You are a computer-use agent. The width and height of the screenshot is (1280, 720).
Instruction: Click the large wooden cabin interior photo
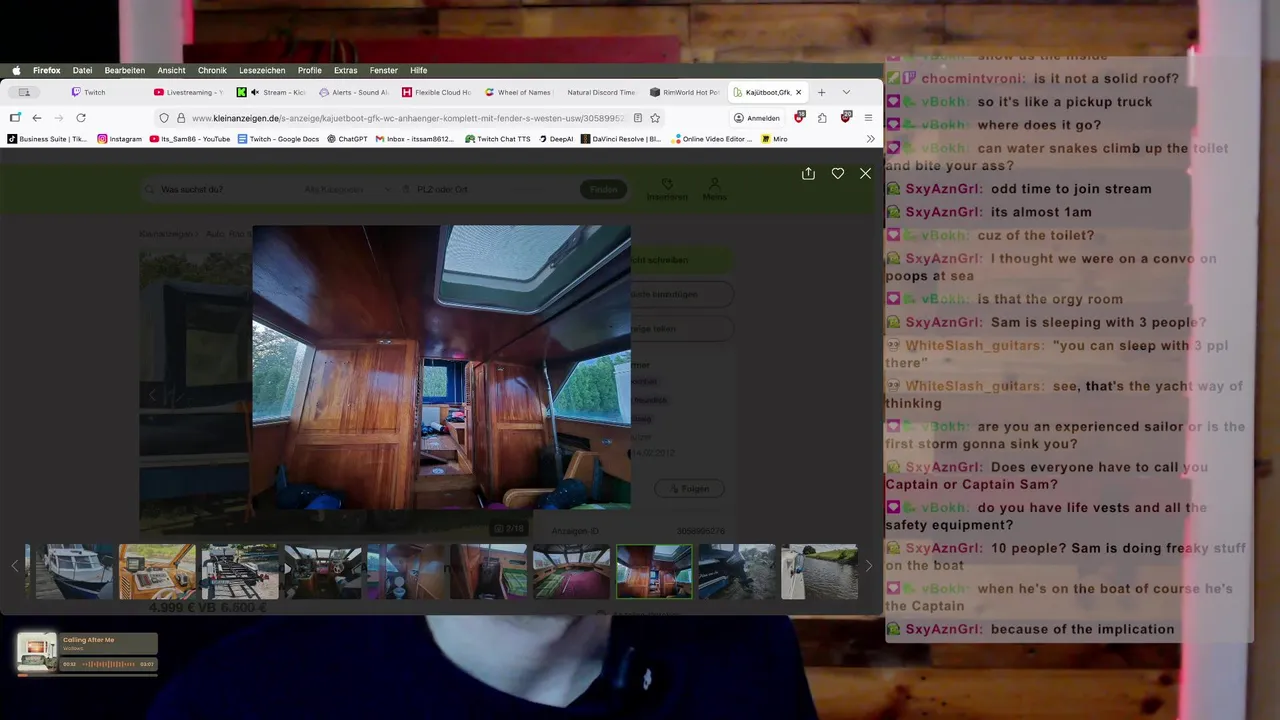(x=441, y=367)
